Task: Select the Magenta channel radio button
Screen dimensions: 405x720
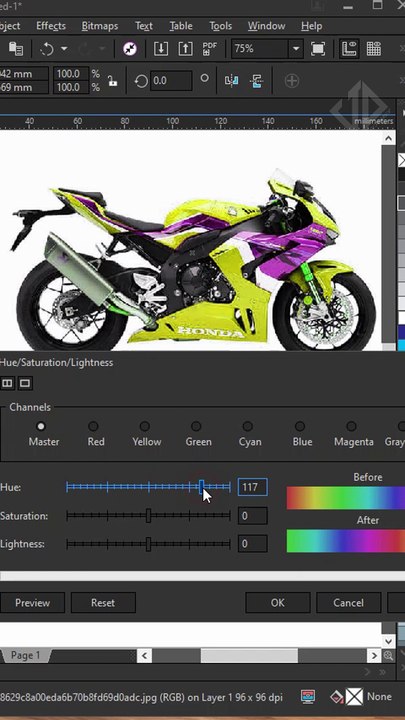Action: click(351, 427)
